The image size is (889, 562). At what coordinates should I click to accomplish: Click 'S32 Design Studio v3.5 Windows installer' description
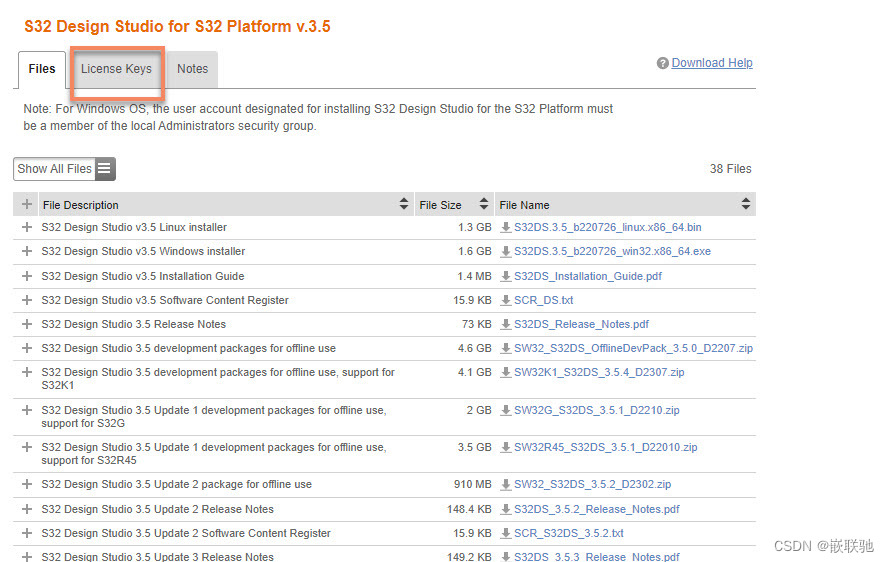click(x=143, y=251)
